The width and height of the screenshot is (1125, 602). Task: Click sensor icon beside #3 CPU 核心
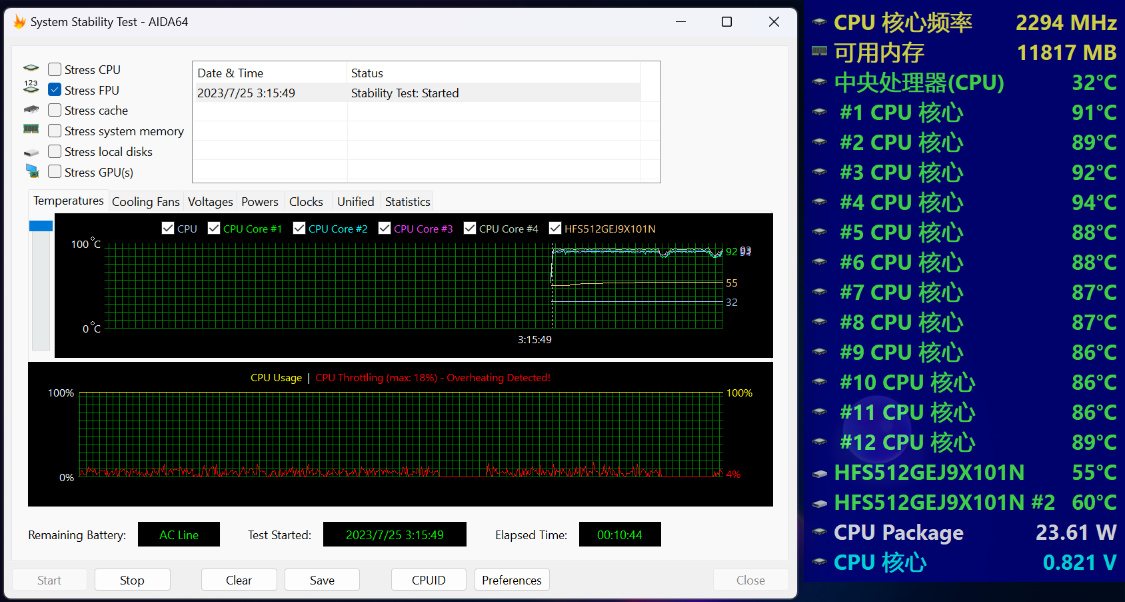[819, 172]
